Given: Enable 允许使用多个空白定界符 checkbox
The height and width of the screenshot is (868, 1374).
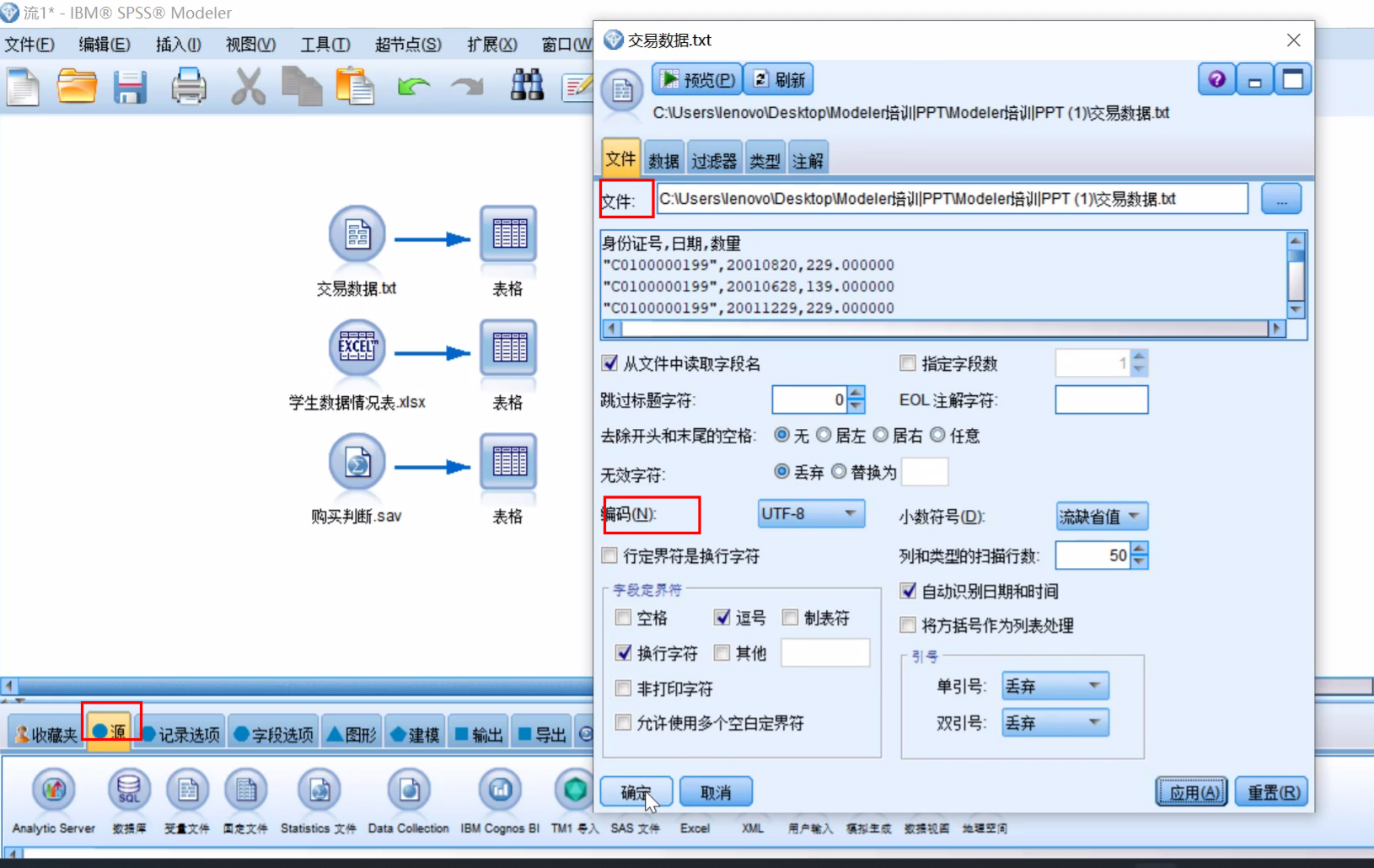Looking at the screenshot, I should click(x=623, y=722).
